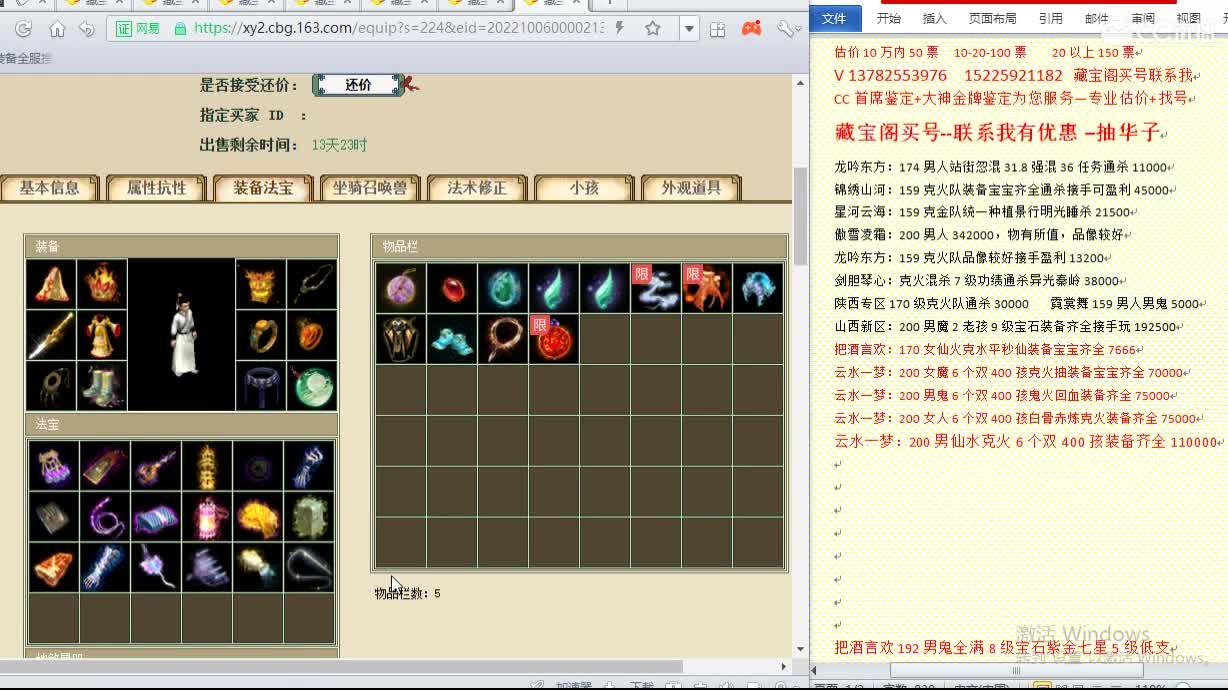1228x690 pixels.
Task: Open the 引用 ribbon tab in Word
Action: (1050, 18)
